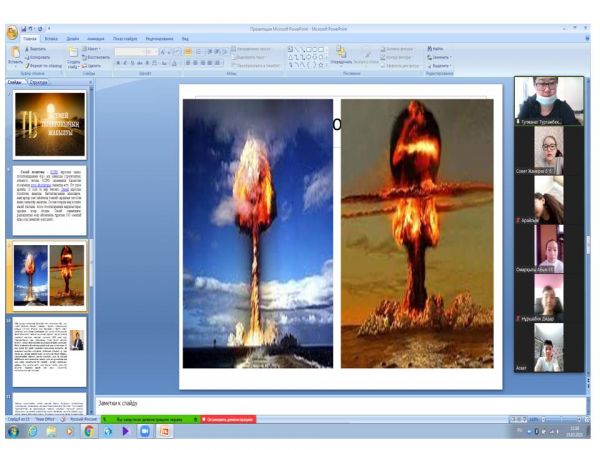Toggle bold text formatting

click(x=118, y=63)
